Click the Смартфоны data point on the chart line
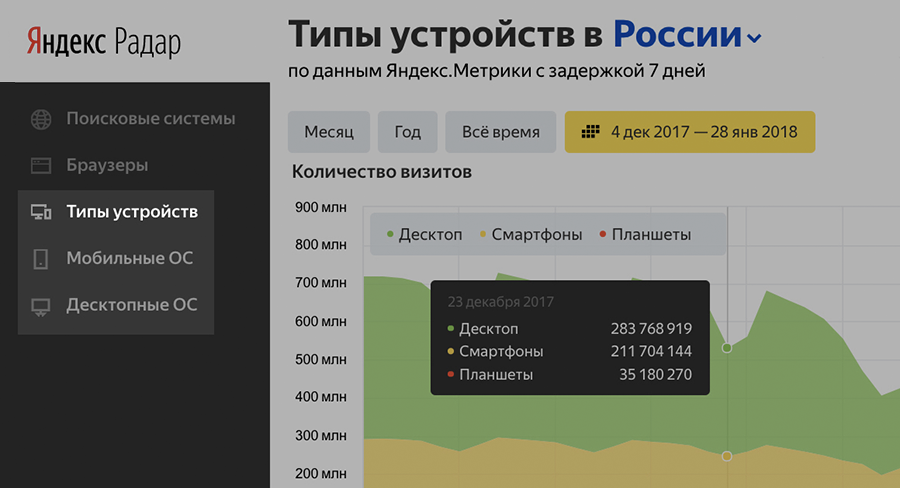The image size is (900, 488). pos(727,456)
